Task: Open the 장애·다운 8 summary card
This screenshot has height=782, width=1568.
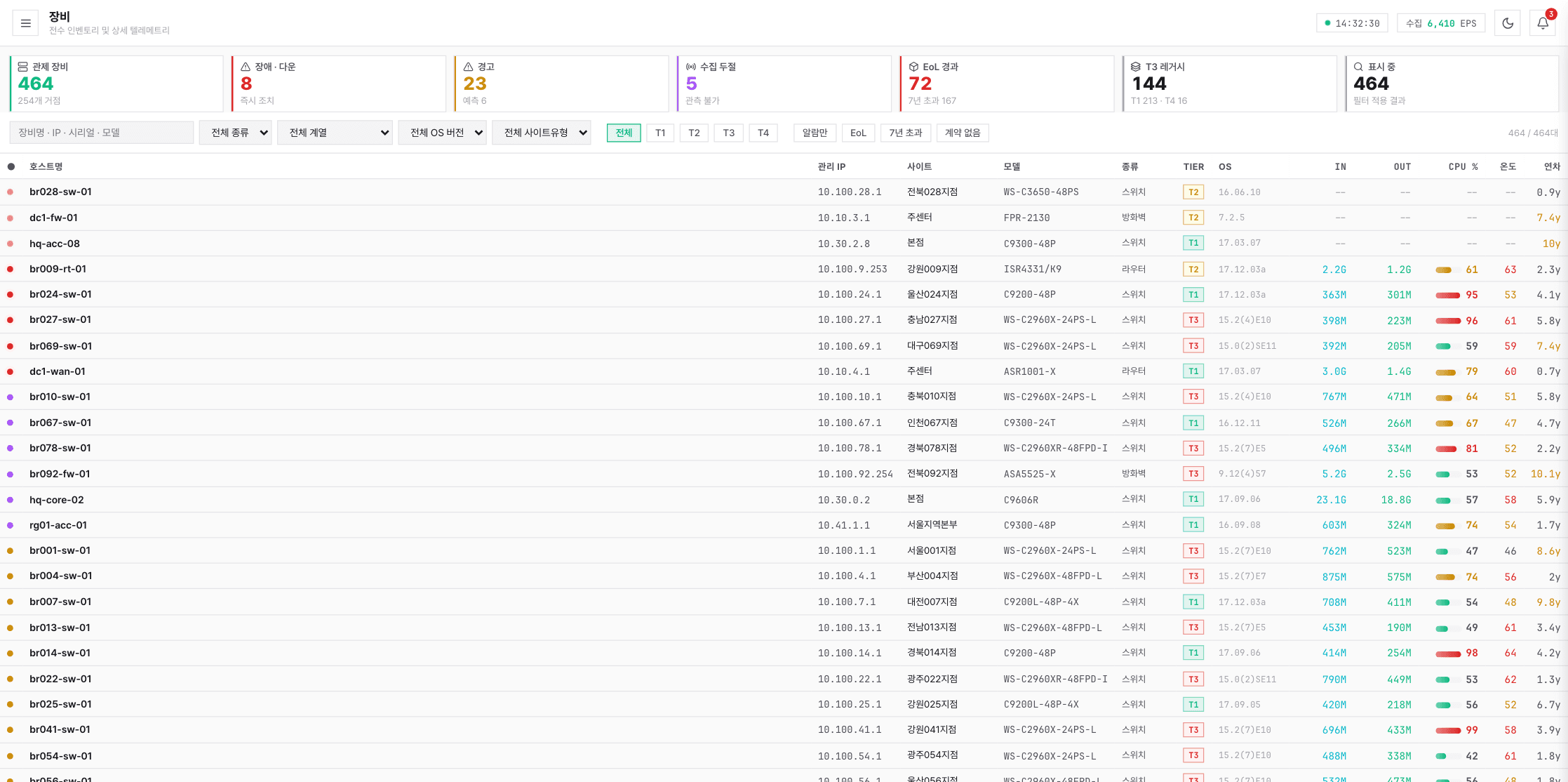Action: coord(339,84)
